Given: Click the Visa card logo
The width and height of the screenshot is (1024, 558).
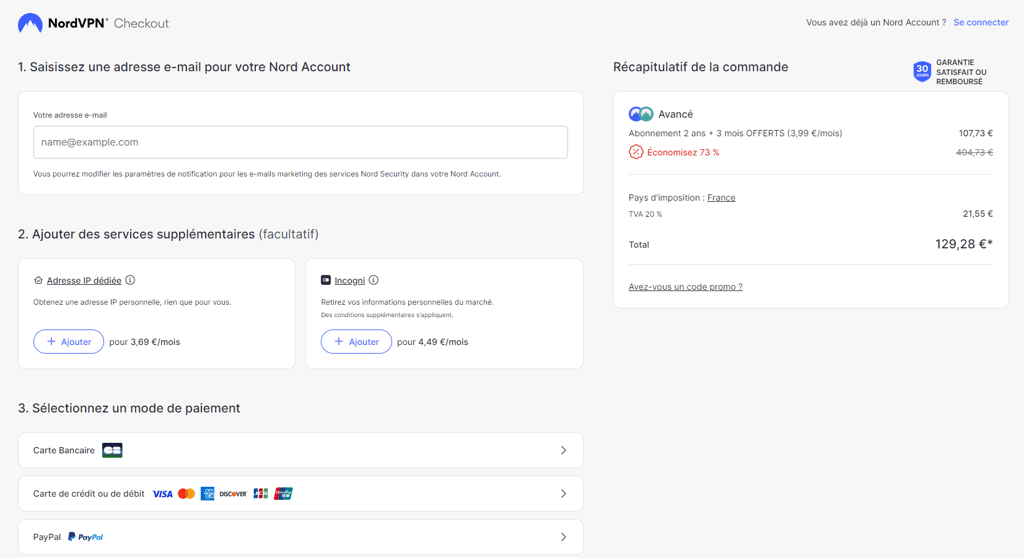Looking at the screenshot, I should point(163,494).
